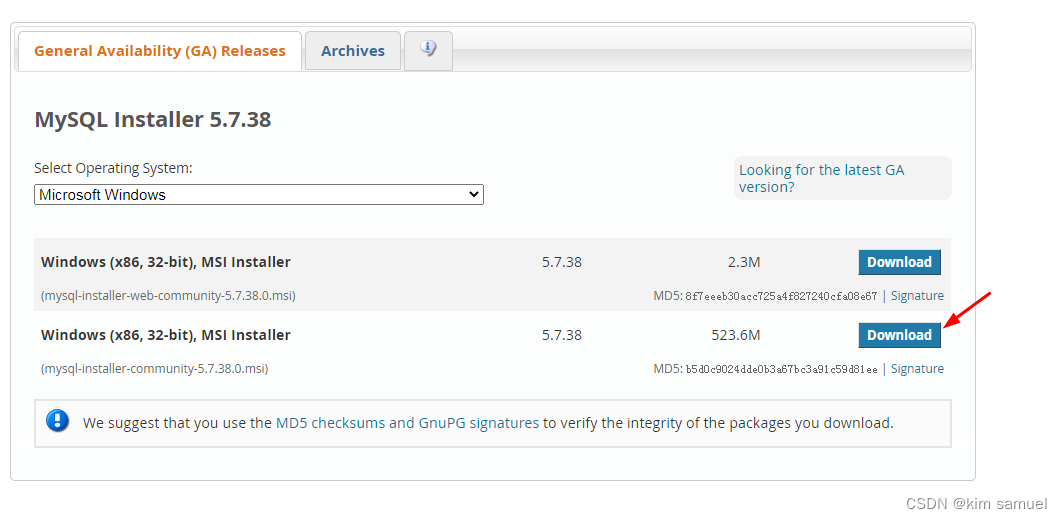Open the info icon tab
The image size is (1062, 519).
[428, 50]
